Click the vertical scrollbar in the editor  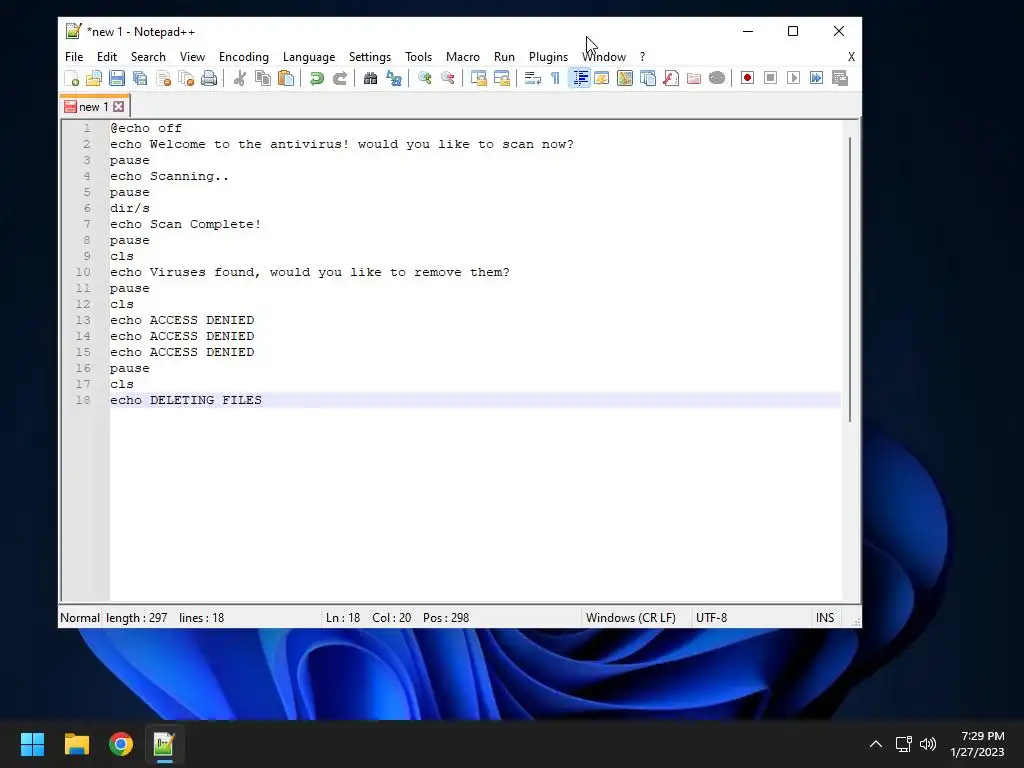(850, 280)
